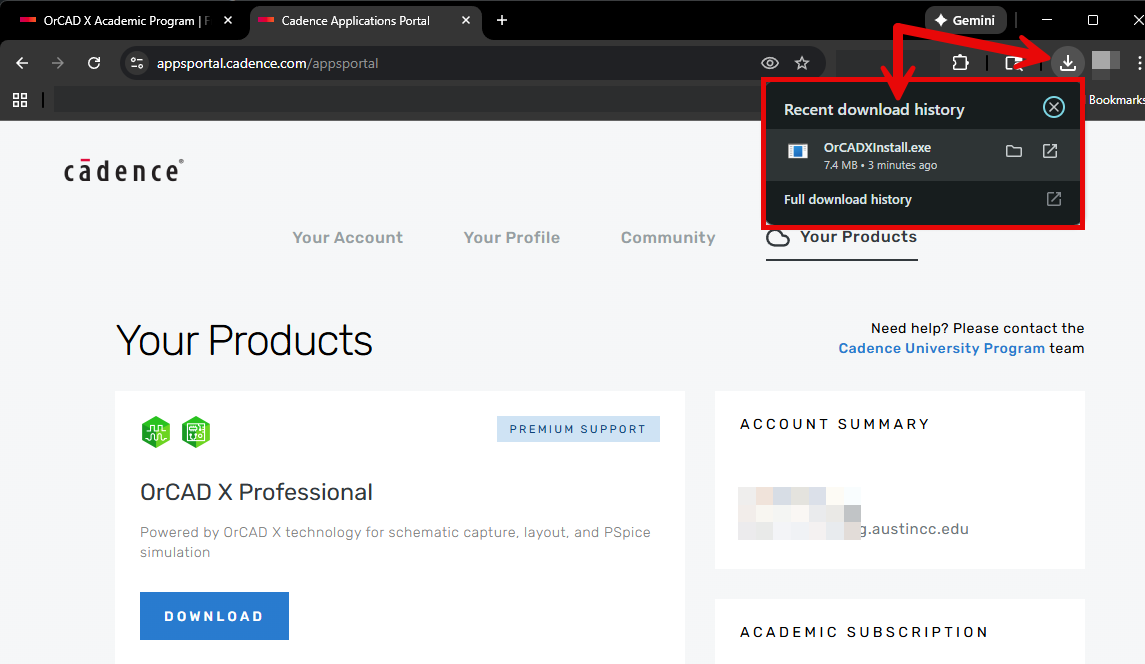The width and height of the screenshot is (1145, 664).
Task: Show OrCADXInstall.exe in its folder
Action: (1014, 151)
